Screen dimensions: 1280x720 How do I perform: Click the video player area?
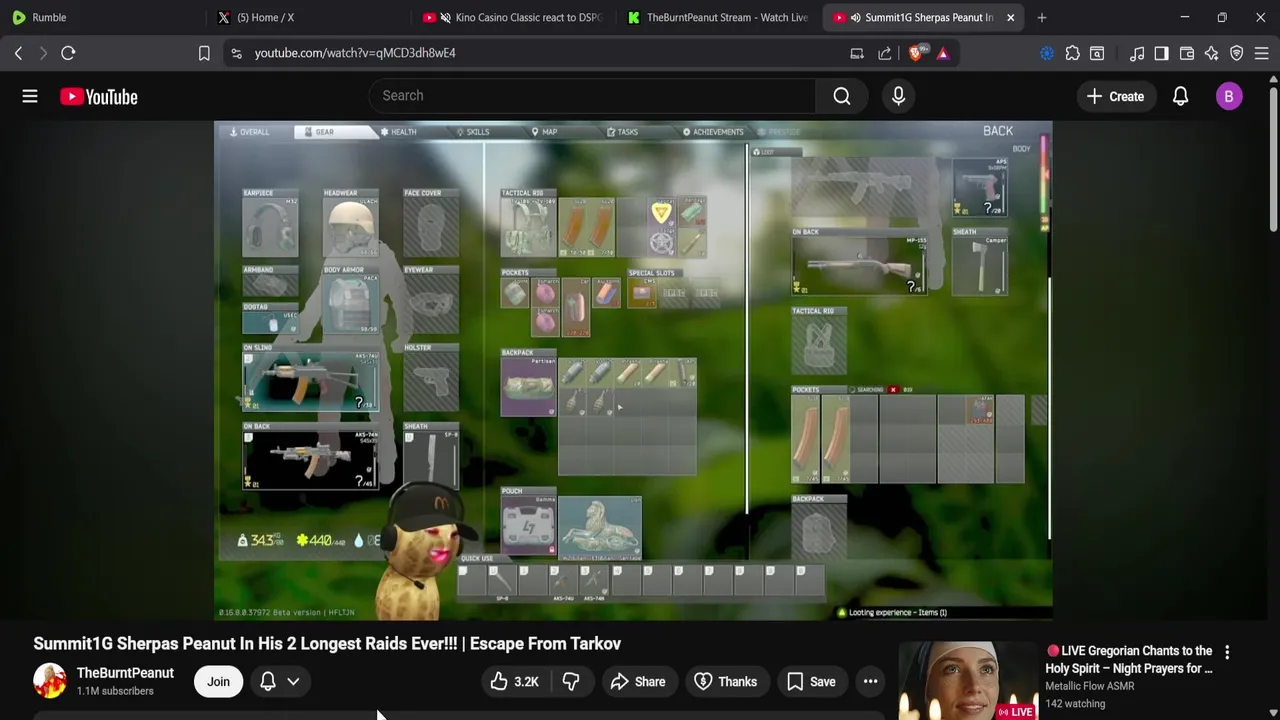[x=633, y=370]
